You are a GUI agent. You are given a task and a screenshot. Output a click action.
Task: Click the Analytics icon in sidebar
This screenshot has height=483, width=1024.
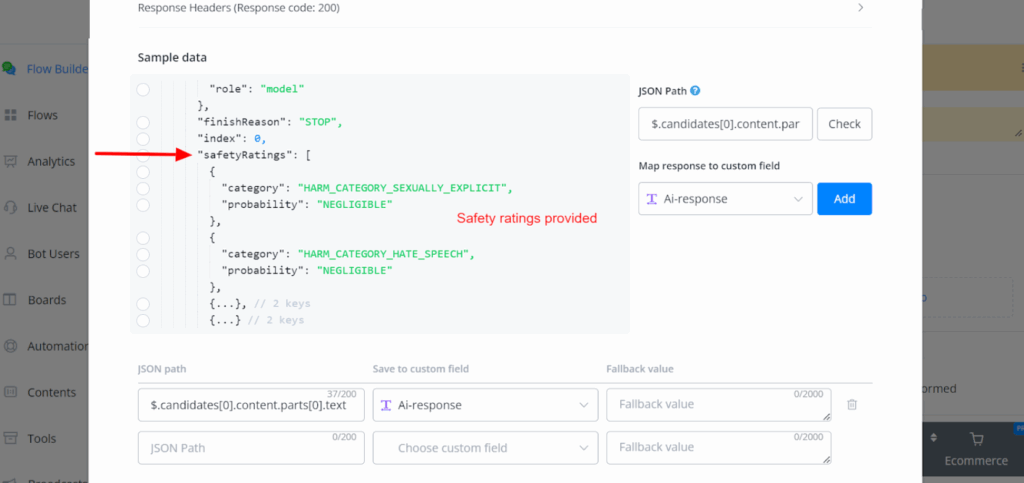[10, 161]
